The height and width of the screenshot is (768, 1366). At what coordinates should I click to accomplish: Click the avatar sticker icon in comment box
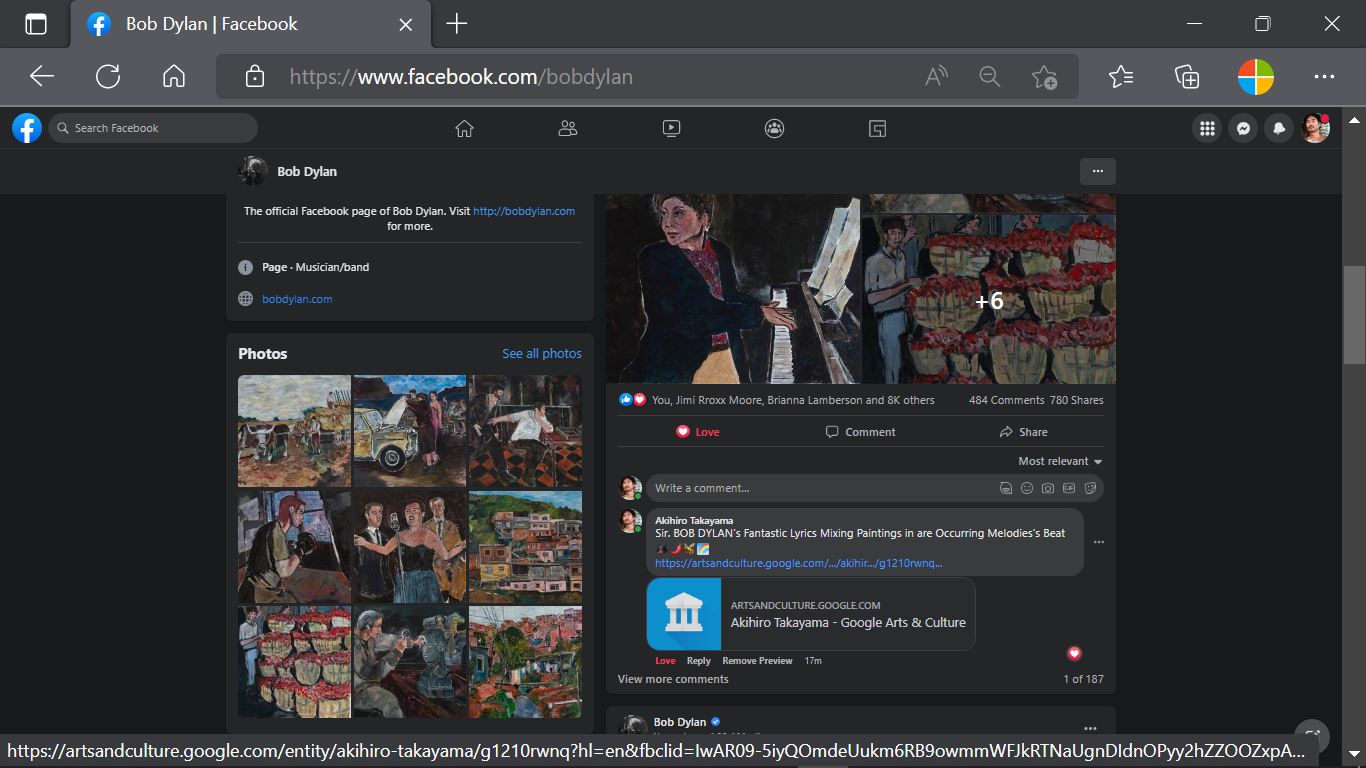(x=1006, y=488)
